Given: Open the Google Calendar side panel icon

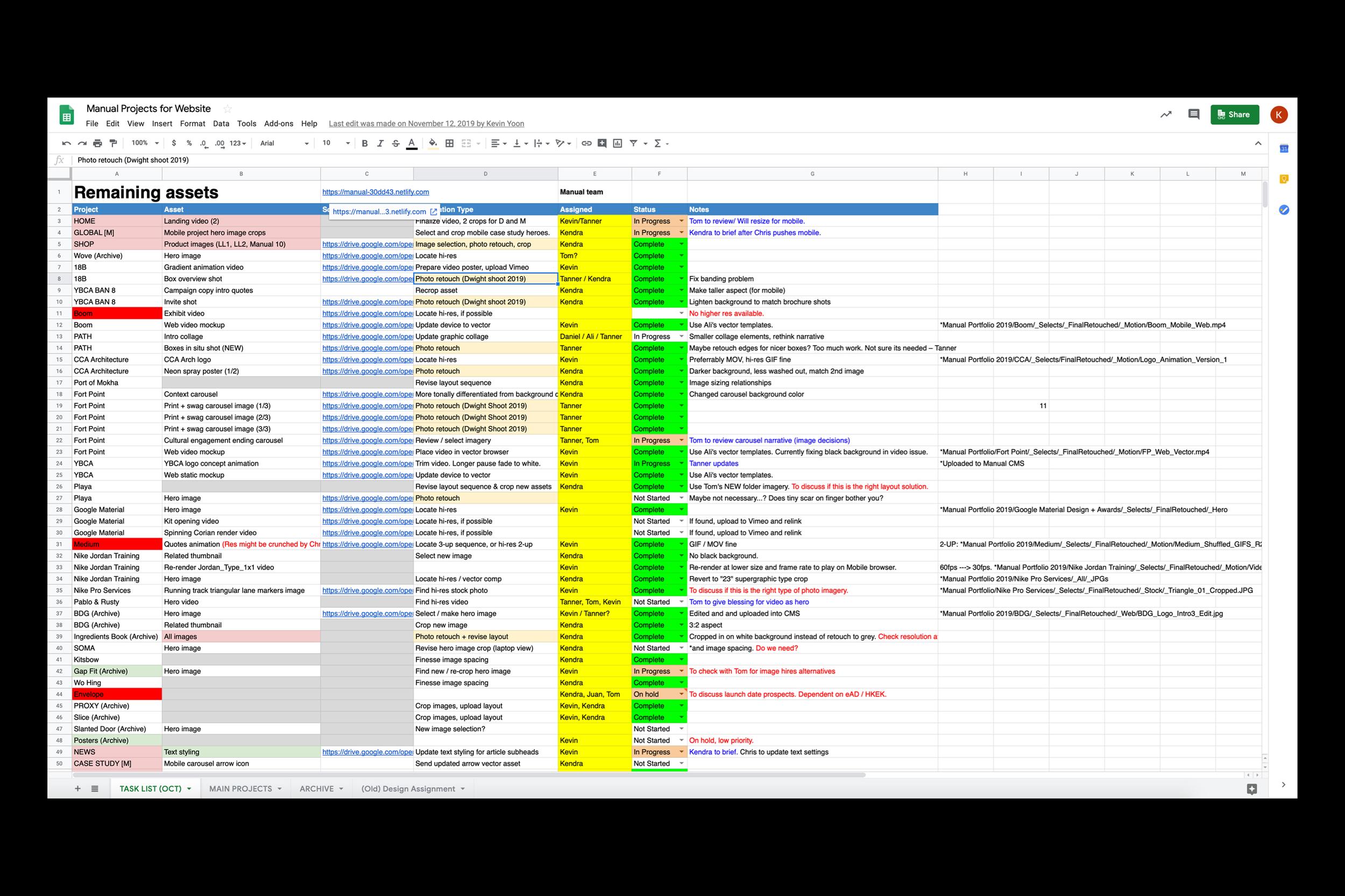Looking at the screenshot, I should [x=1284, y=148].
